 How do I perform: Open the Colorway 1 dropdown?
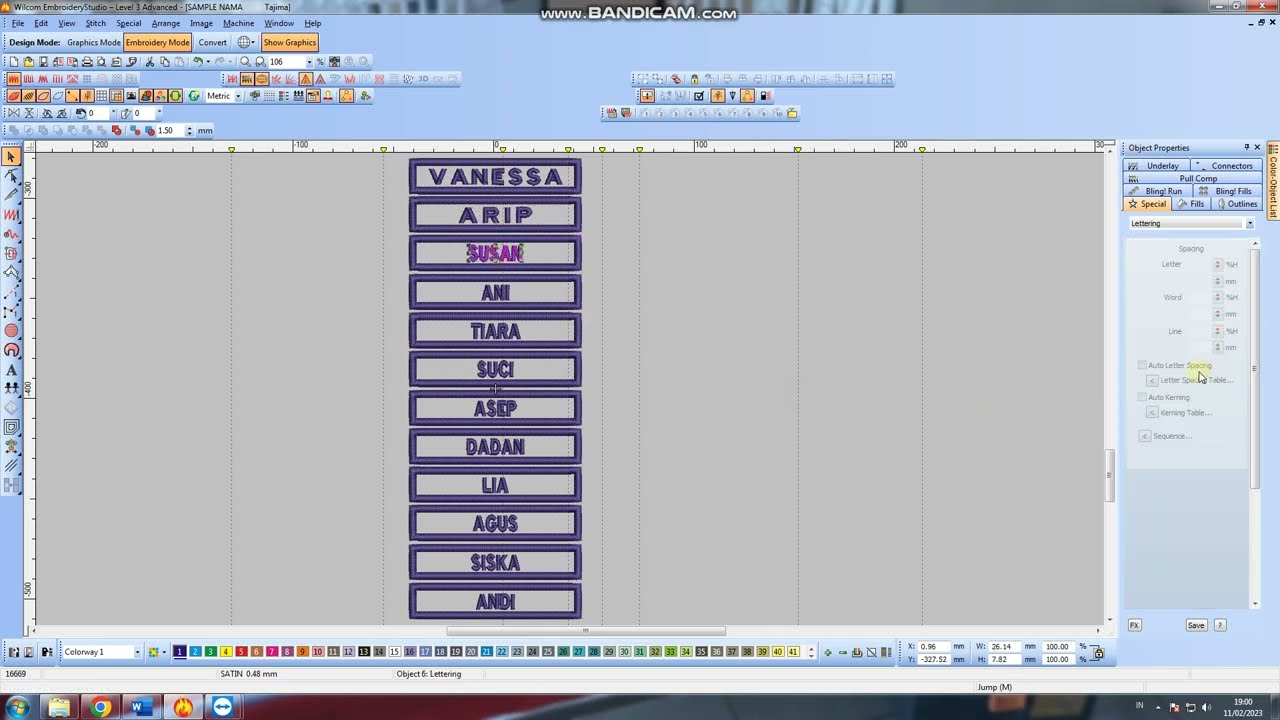click(x=137, y=652)
